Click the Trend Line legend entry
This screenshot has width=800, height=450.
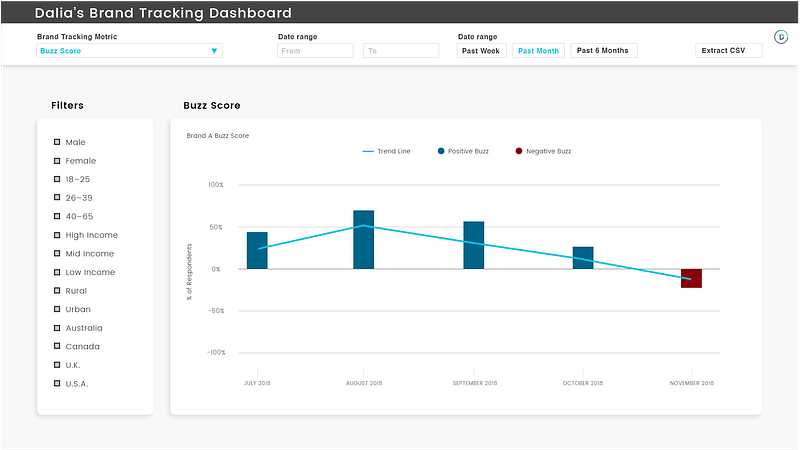click(386, 151)
